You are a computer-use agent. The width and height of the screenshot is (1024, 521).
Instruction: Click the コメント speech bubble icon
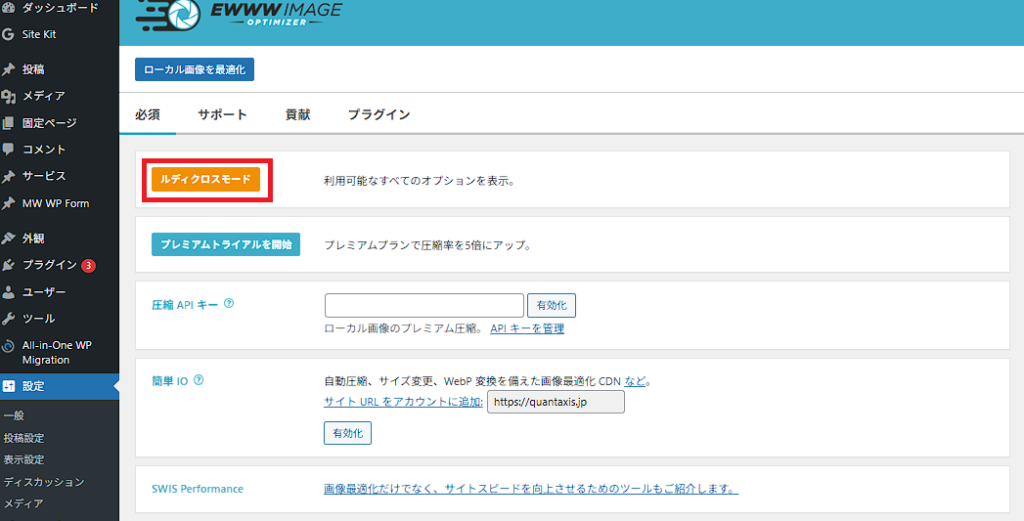pos(9,149)
